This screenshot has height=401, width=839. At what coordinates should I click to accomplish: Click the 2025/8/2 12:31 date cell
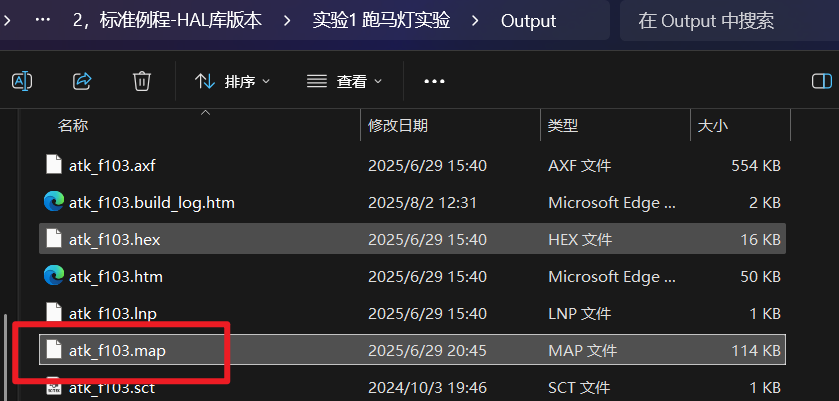[422, 202]
